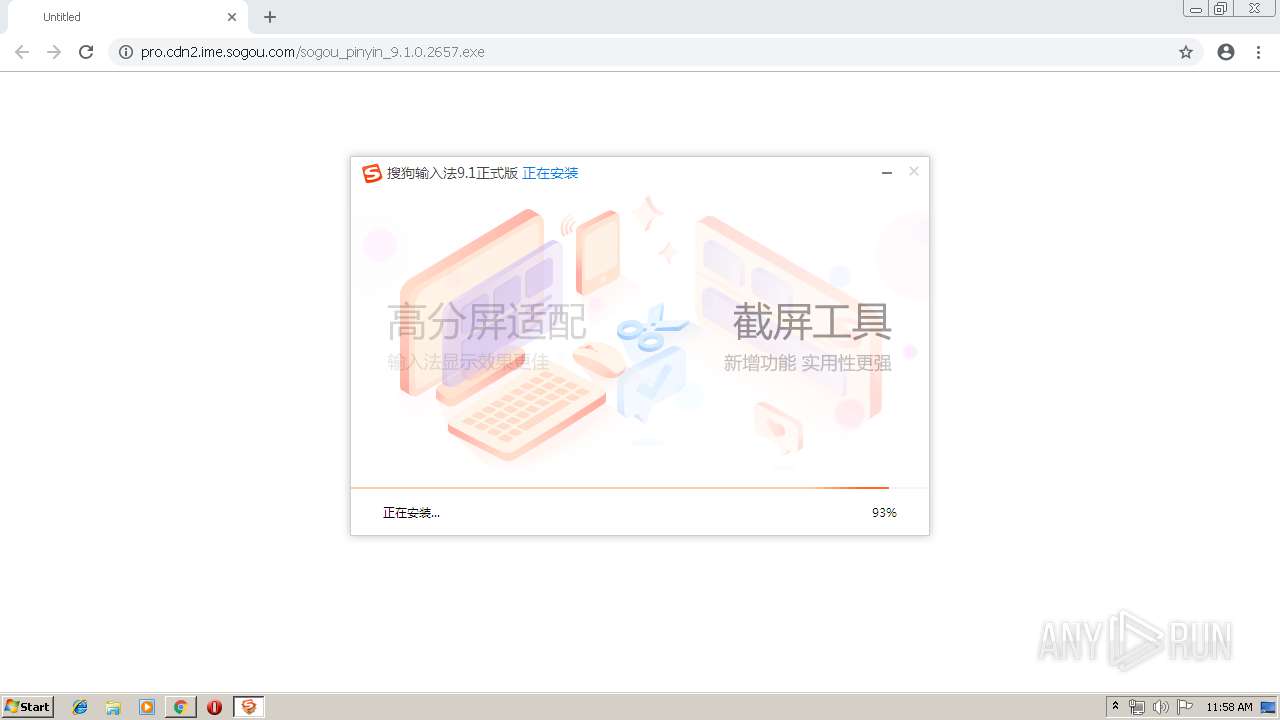Click the 93% progress value
1280x720 pixels.
pos(884,513)
